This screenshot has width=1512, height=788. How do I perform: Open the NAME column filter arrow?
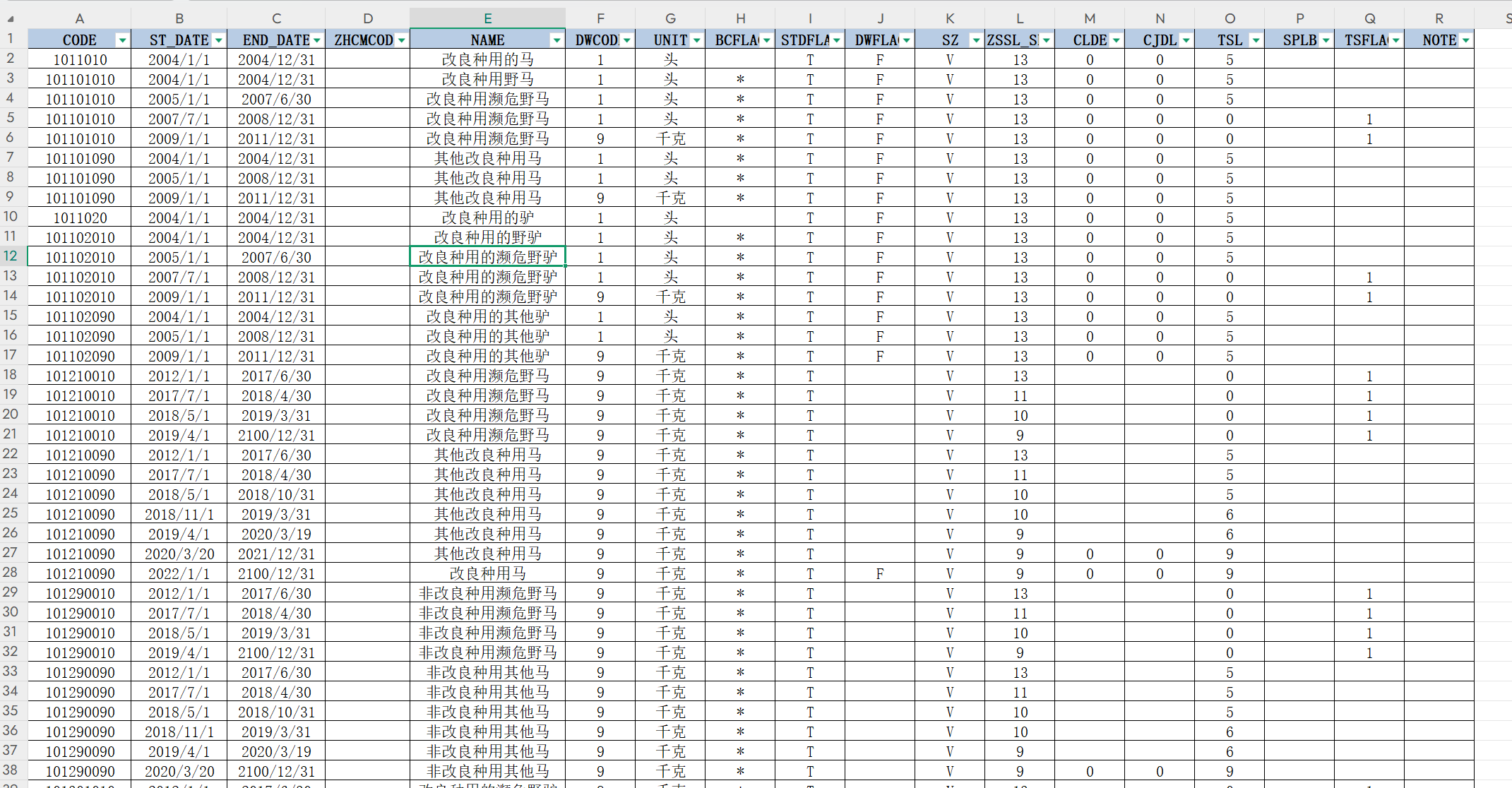tap(556, 40)
